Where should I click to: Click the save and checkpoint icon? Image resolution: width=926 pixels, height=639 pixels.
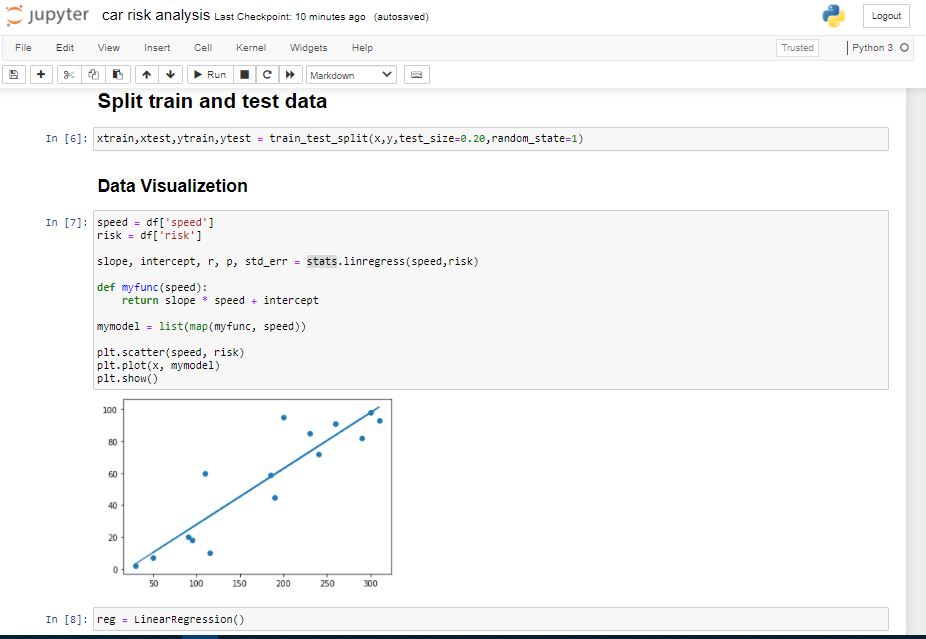(14, 74)
